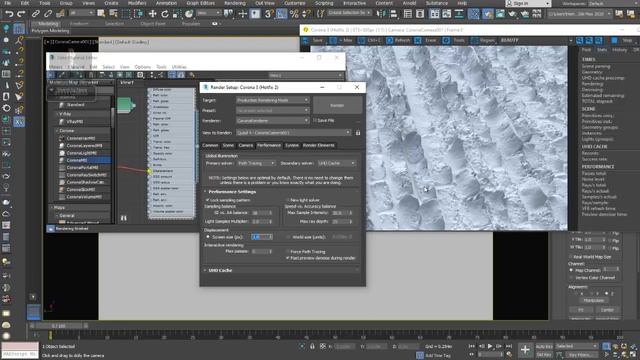This screenshot has width=640, height=360.
Task: Open the View to Render dropdown
Action: pos(293,133)
